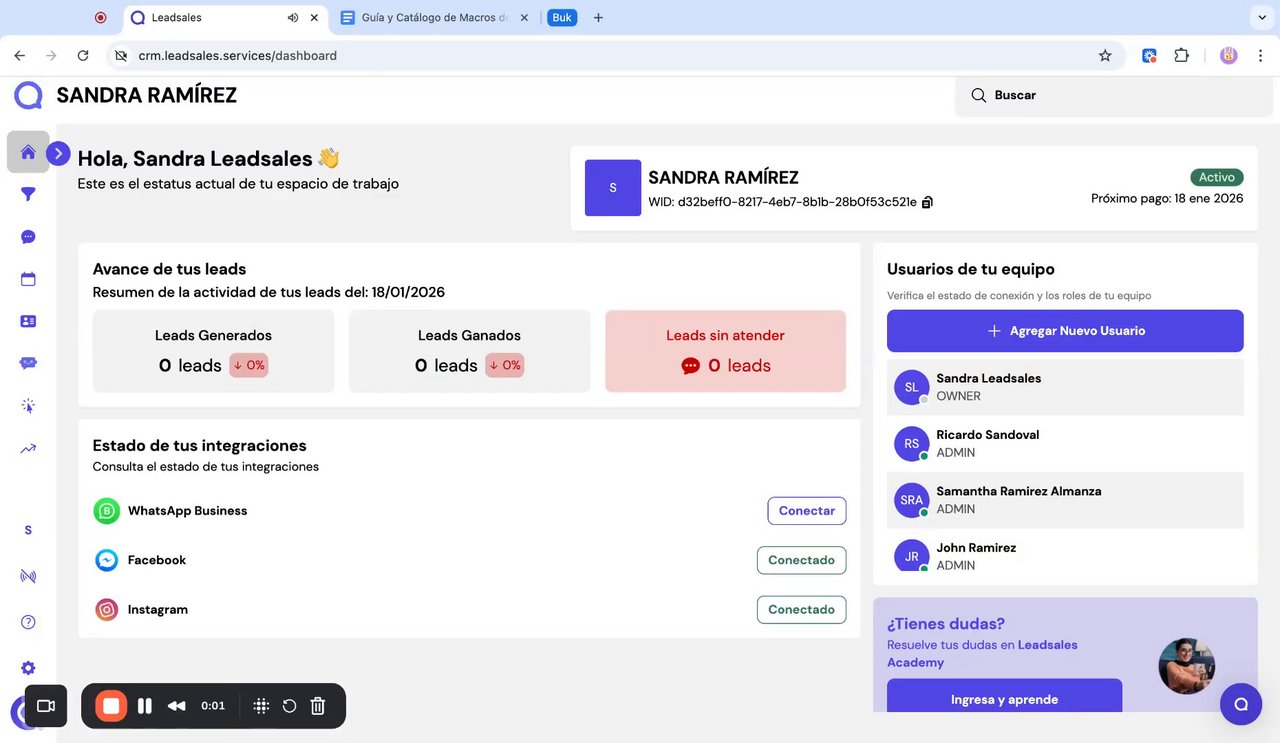Select user Samantha Ramirez Almanza
The image size is (1280, 743).
(x=1065, y=500)
